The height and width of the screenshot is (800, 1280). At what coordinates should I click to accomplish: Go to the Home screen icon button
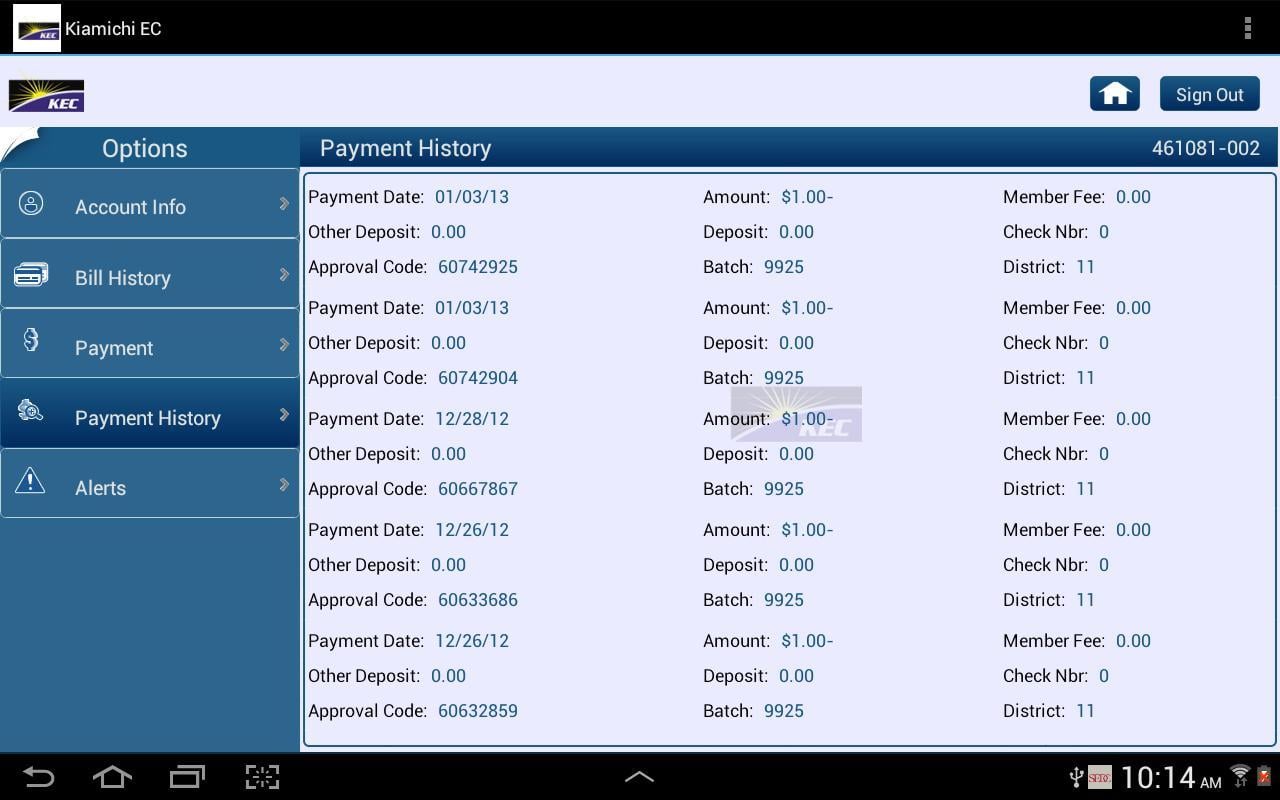(x=1115, y=94)
